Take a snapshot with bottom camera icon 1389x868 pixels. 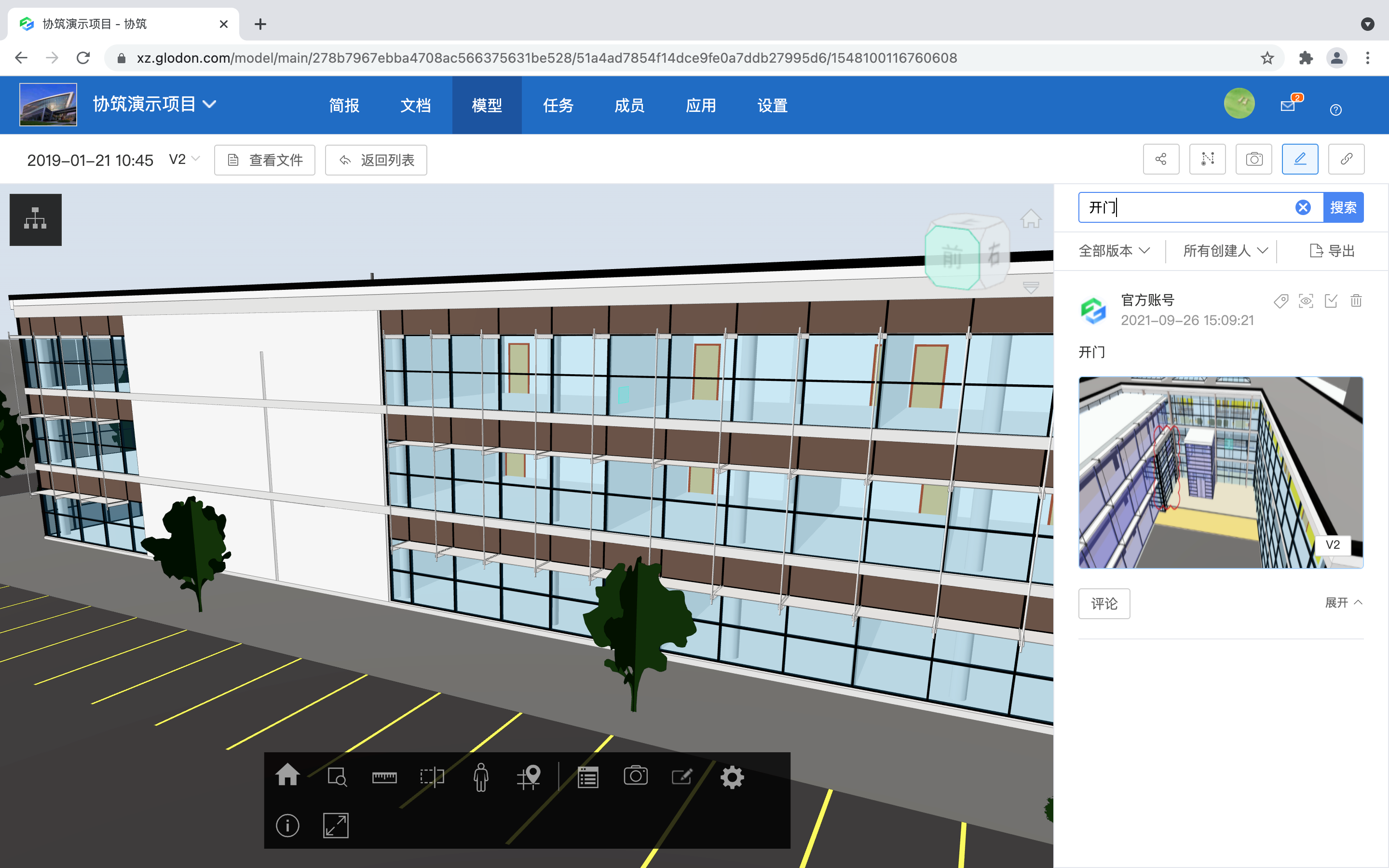pyautogui.click(x=635, y=776)
